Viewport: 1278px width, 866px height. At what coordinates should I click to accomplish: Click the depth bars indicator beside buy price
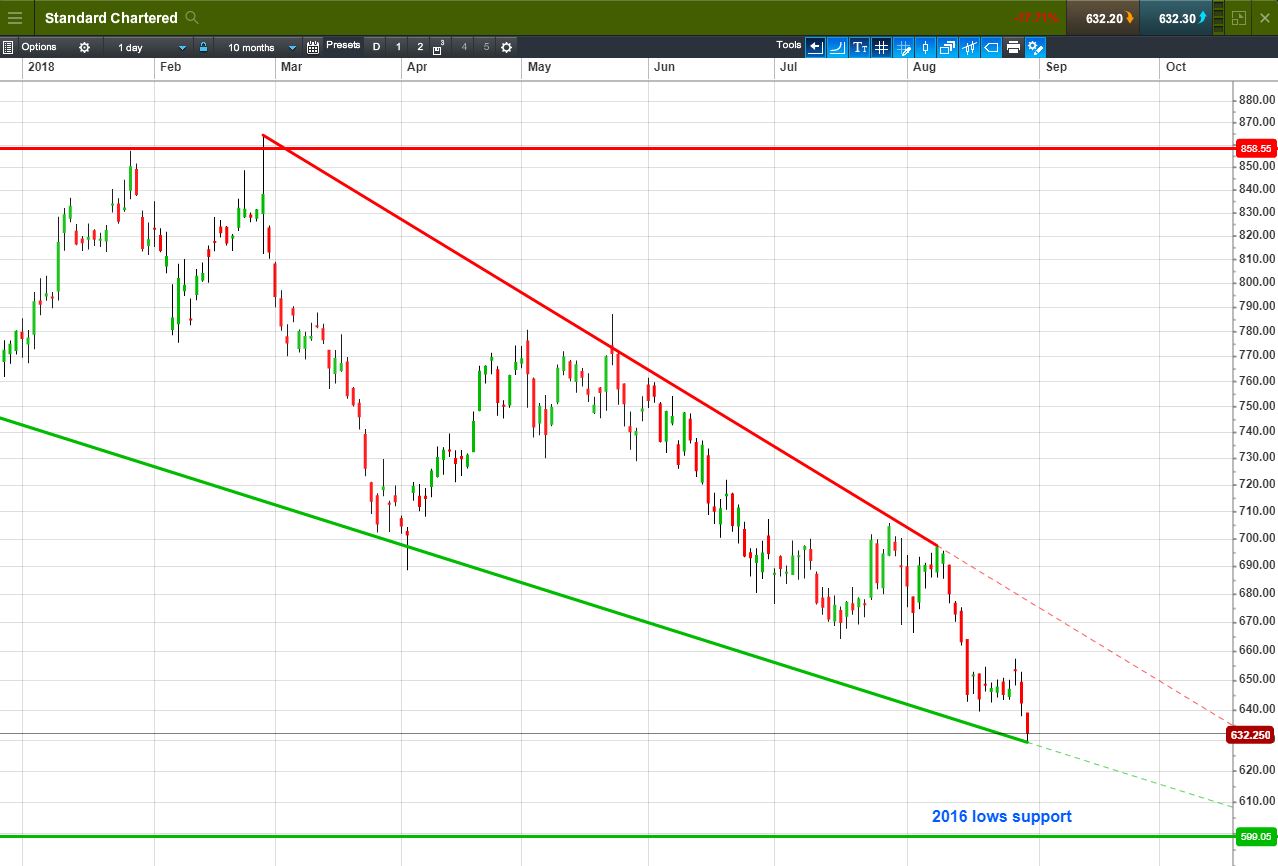1217,18
